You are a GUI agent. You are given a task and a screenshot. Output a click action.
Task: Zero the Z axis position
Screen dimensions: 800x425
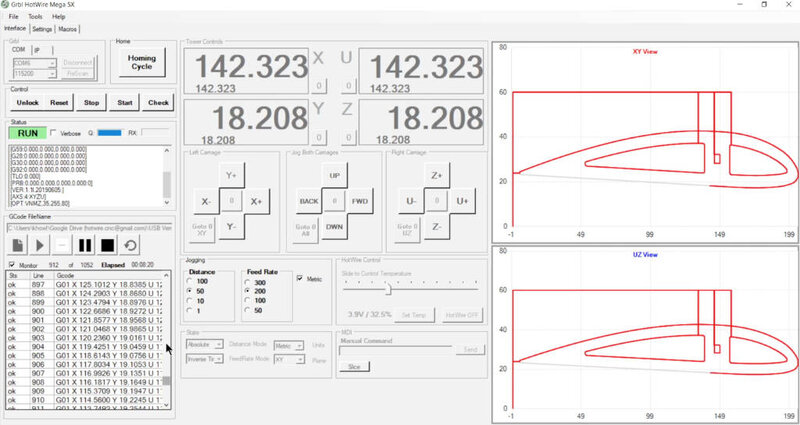coord(348,137)
